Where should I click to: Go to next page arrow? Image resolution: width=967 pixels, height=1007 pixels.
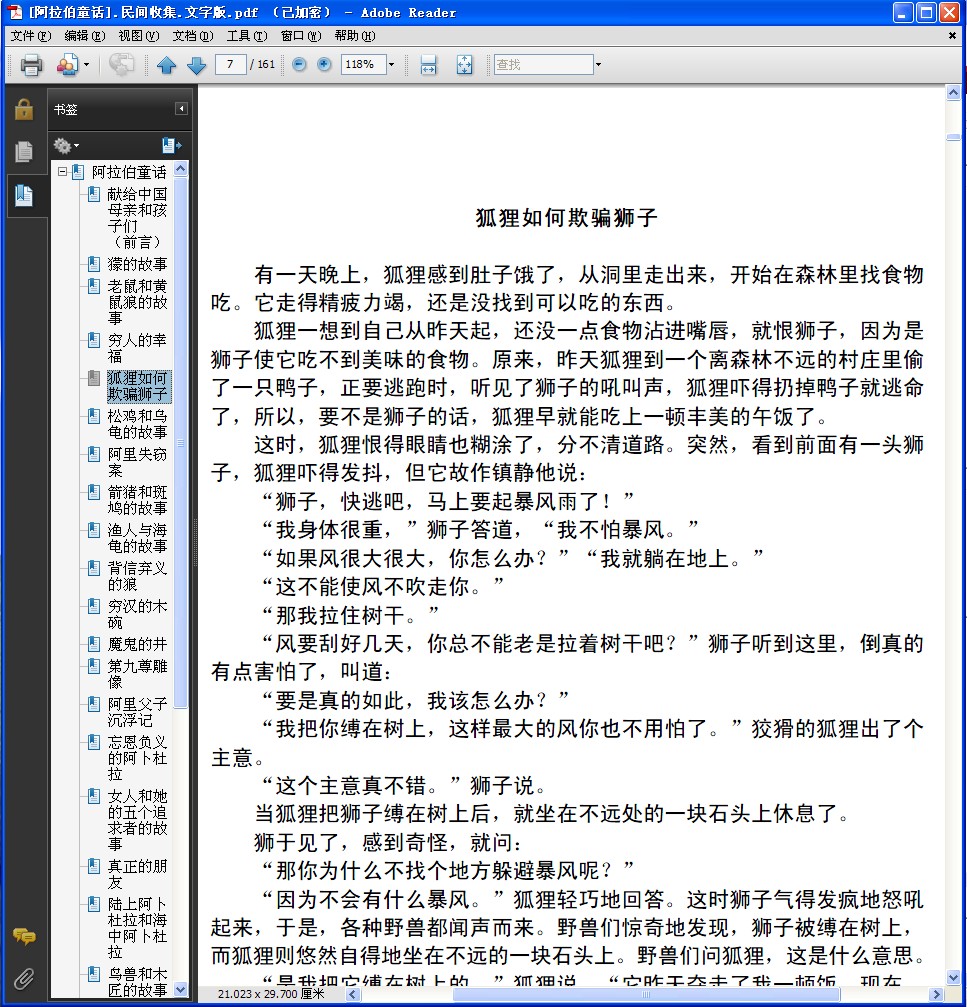196,64
